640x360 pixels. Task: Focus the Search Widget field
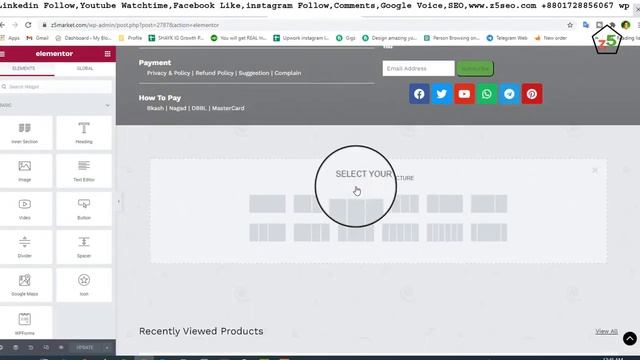[x=56, y=87]
